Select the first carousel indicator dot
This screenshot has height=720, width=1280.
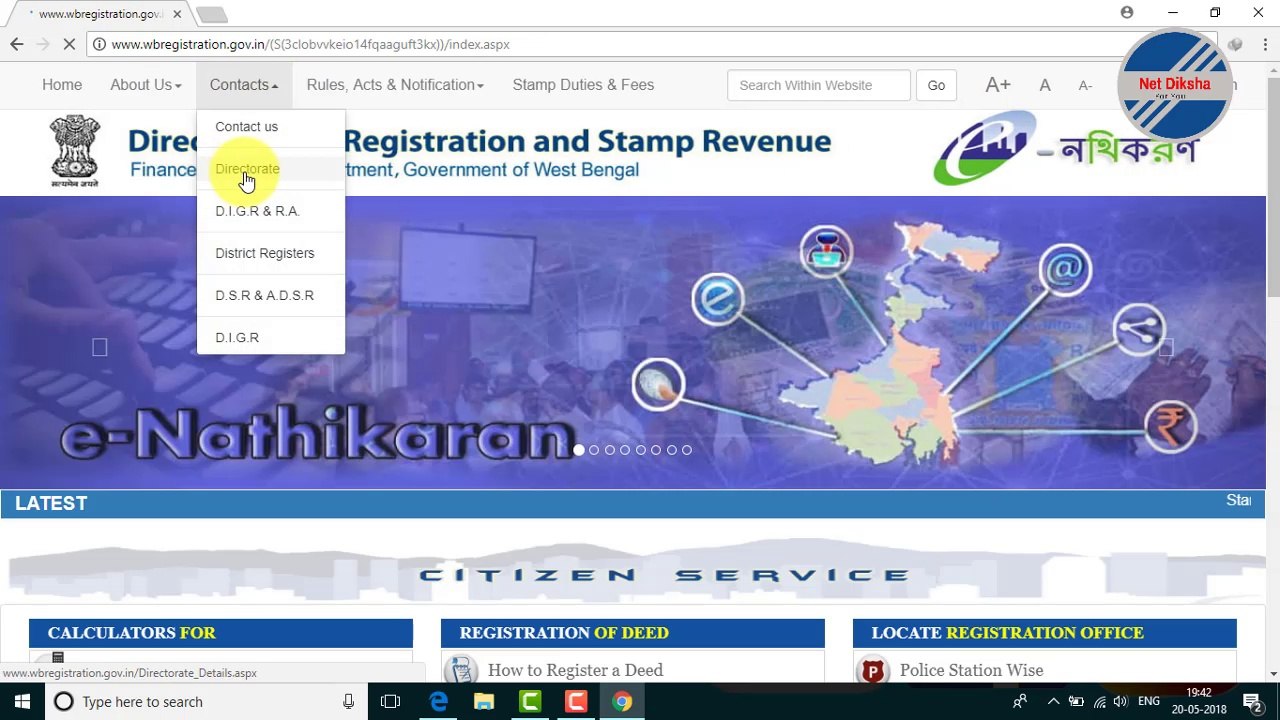click(x=579, y=450)
